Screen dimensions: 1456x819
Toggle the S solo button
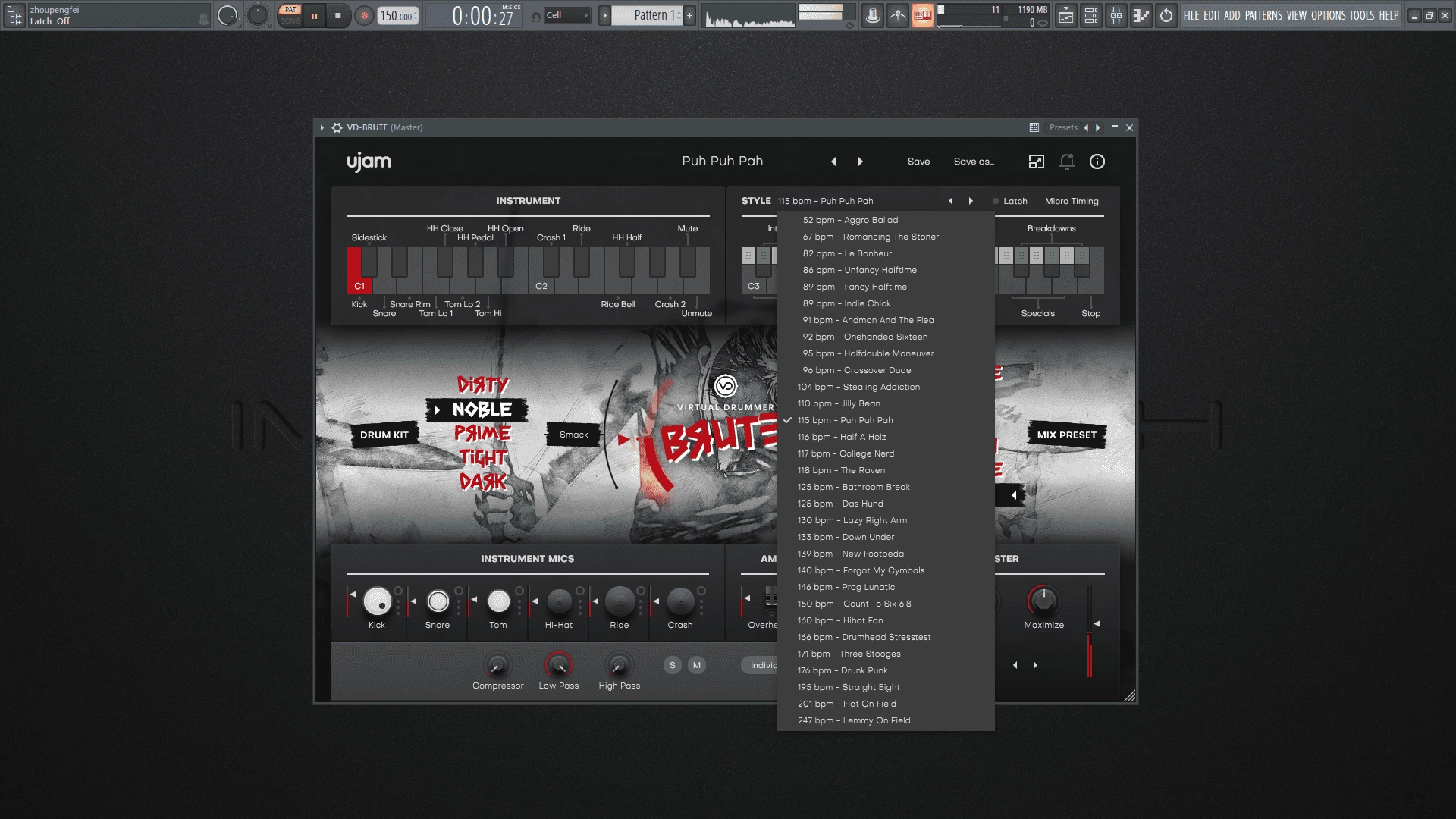672,665
